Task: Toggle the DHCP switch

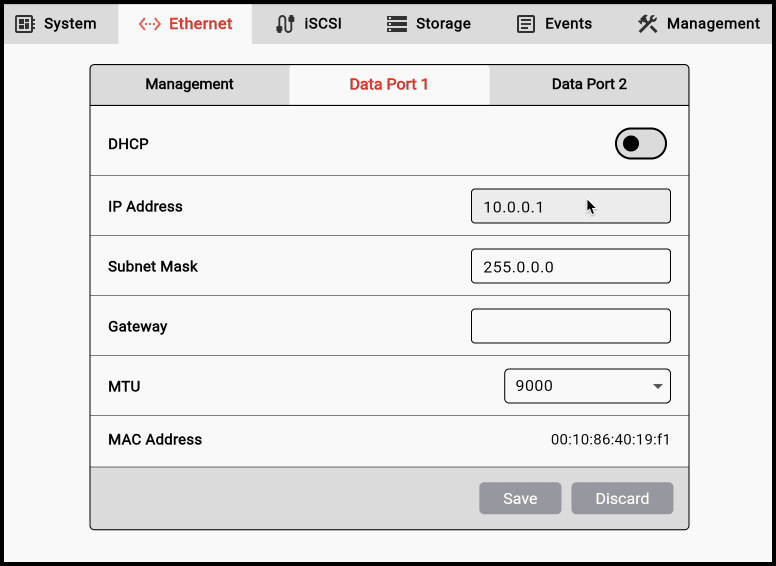Action: (x=640, y=144)
